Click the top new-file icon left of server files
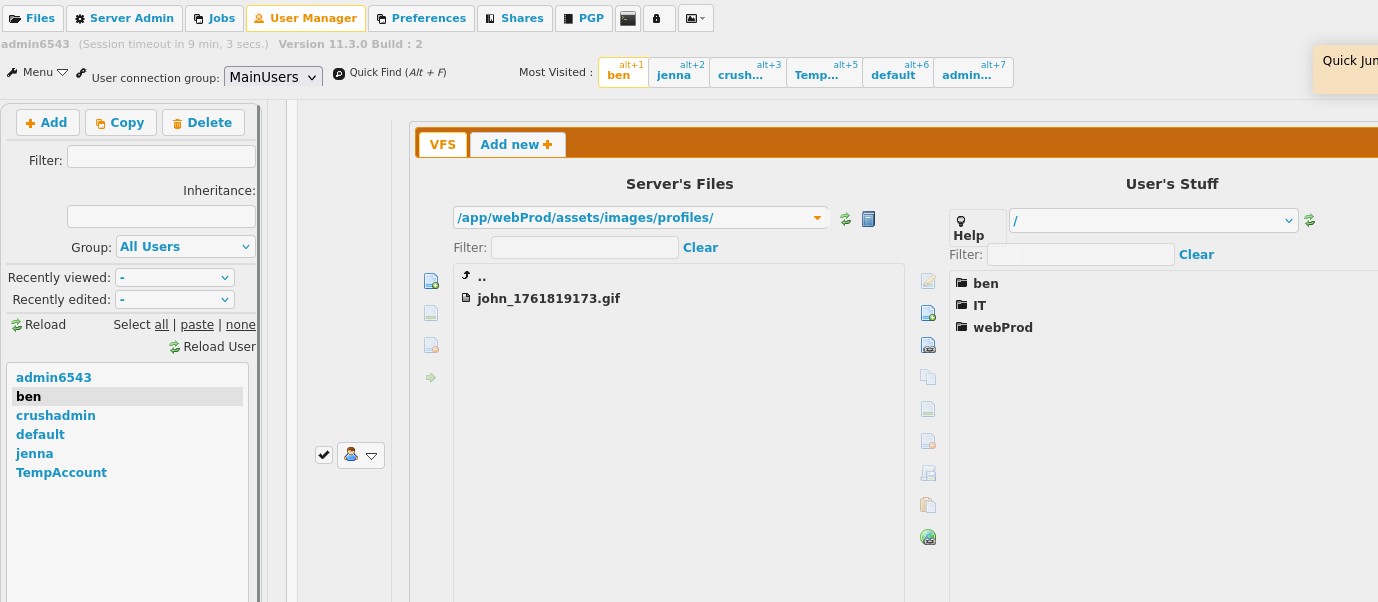The height and width of the screenshot is (602, 1378). click(x=431, y=281)
